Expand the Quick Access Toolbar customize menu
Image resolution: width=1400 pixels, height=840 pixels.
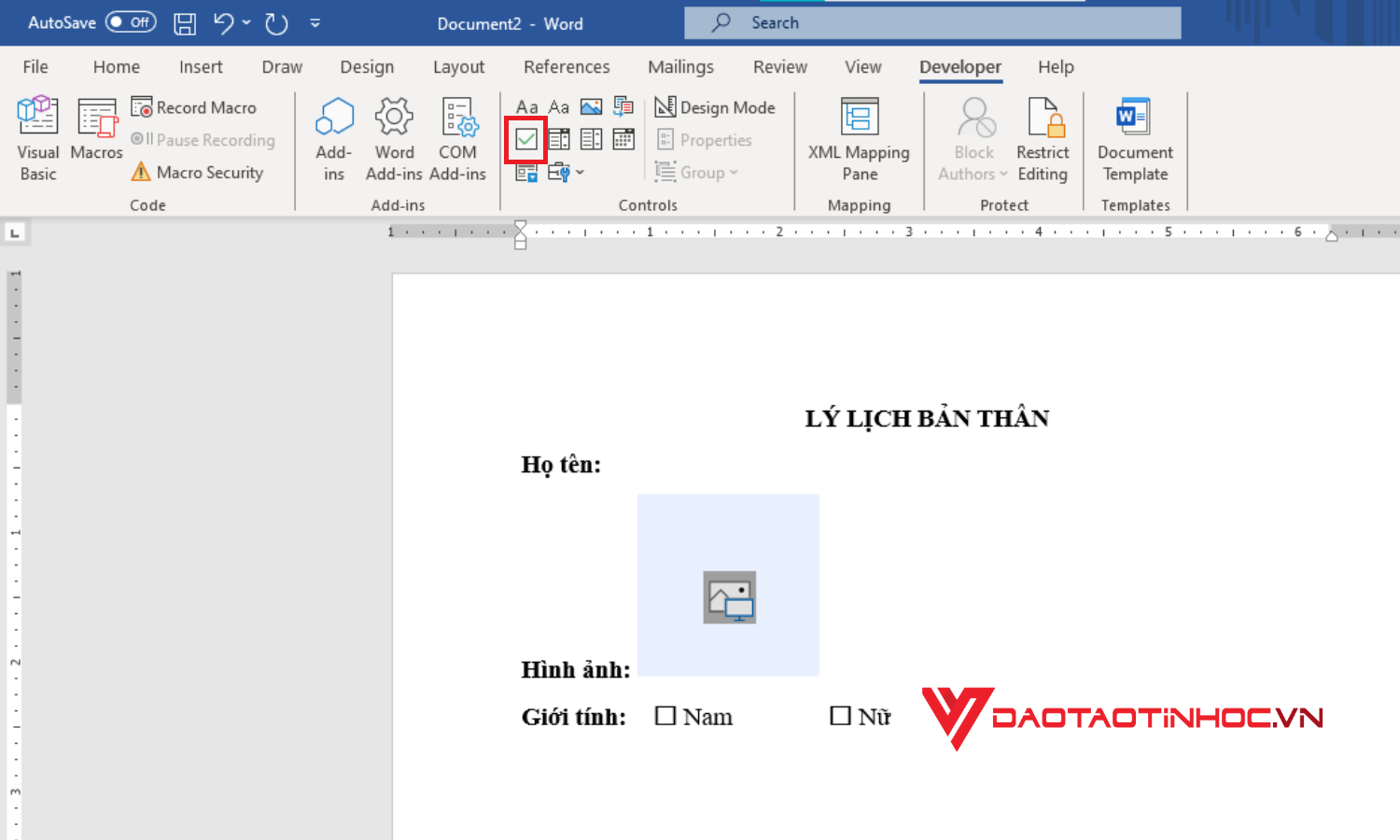(315, 23)
